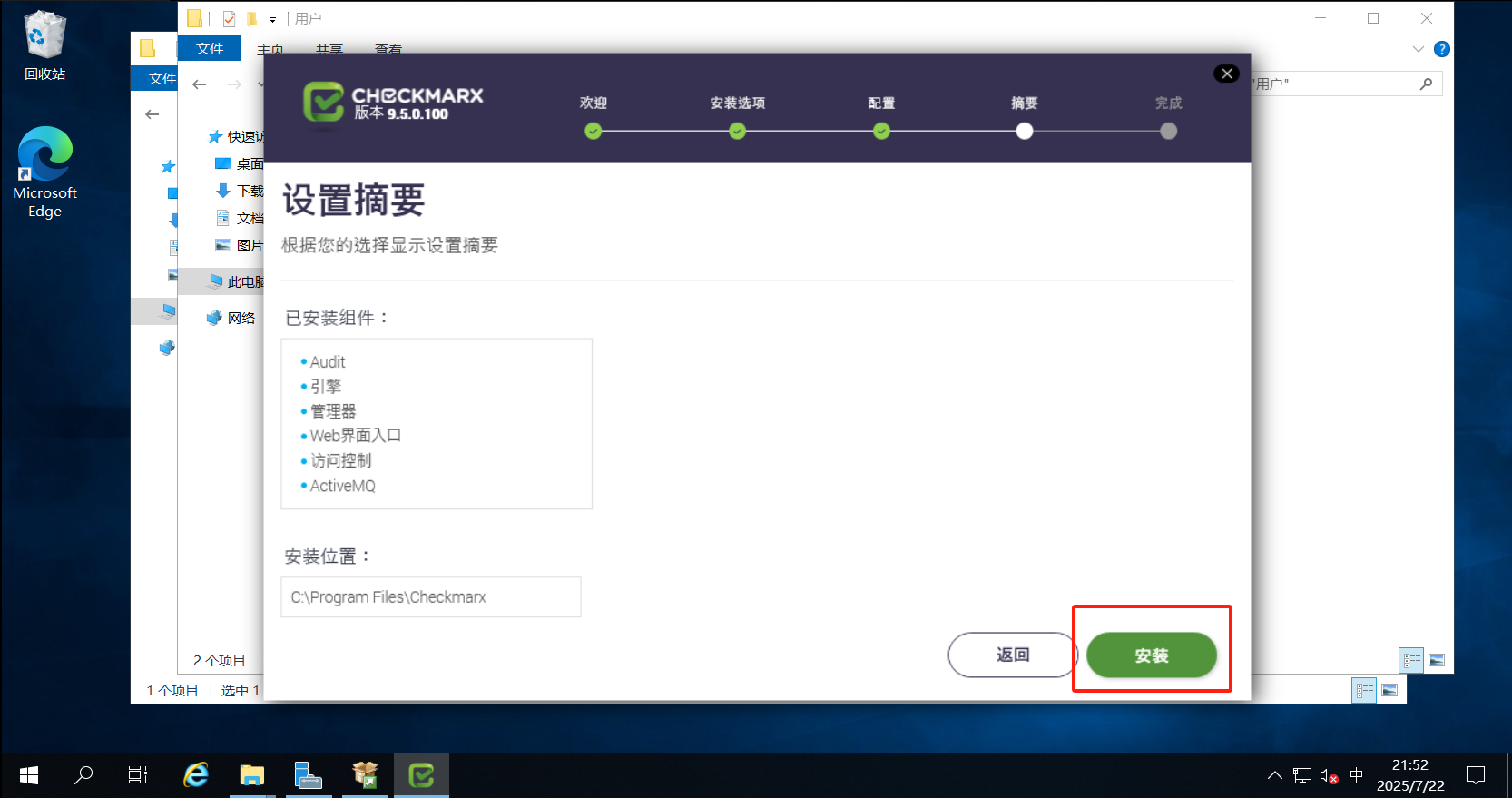Select 图片 in Explorer sidebar
The height and width of the screenshot is (798, 1512).
click(240, 245)
